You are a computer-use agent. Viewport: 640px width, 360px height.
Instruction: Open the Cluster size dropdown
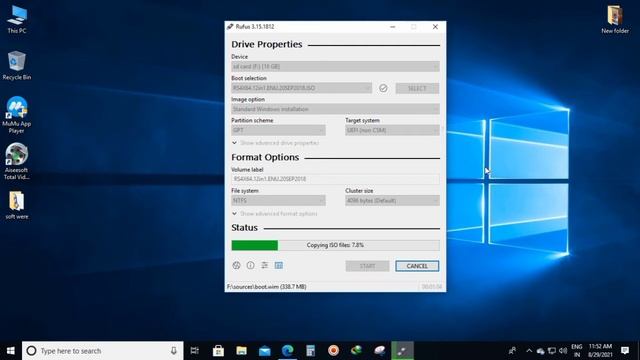392,200
